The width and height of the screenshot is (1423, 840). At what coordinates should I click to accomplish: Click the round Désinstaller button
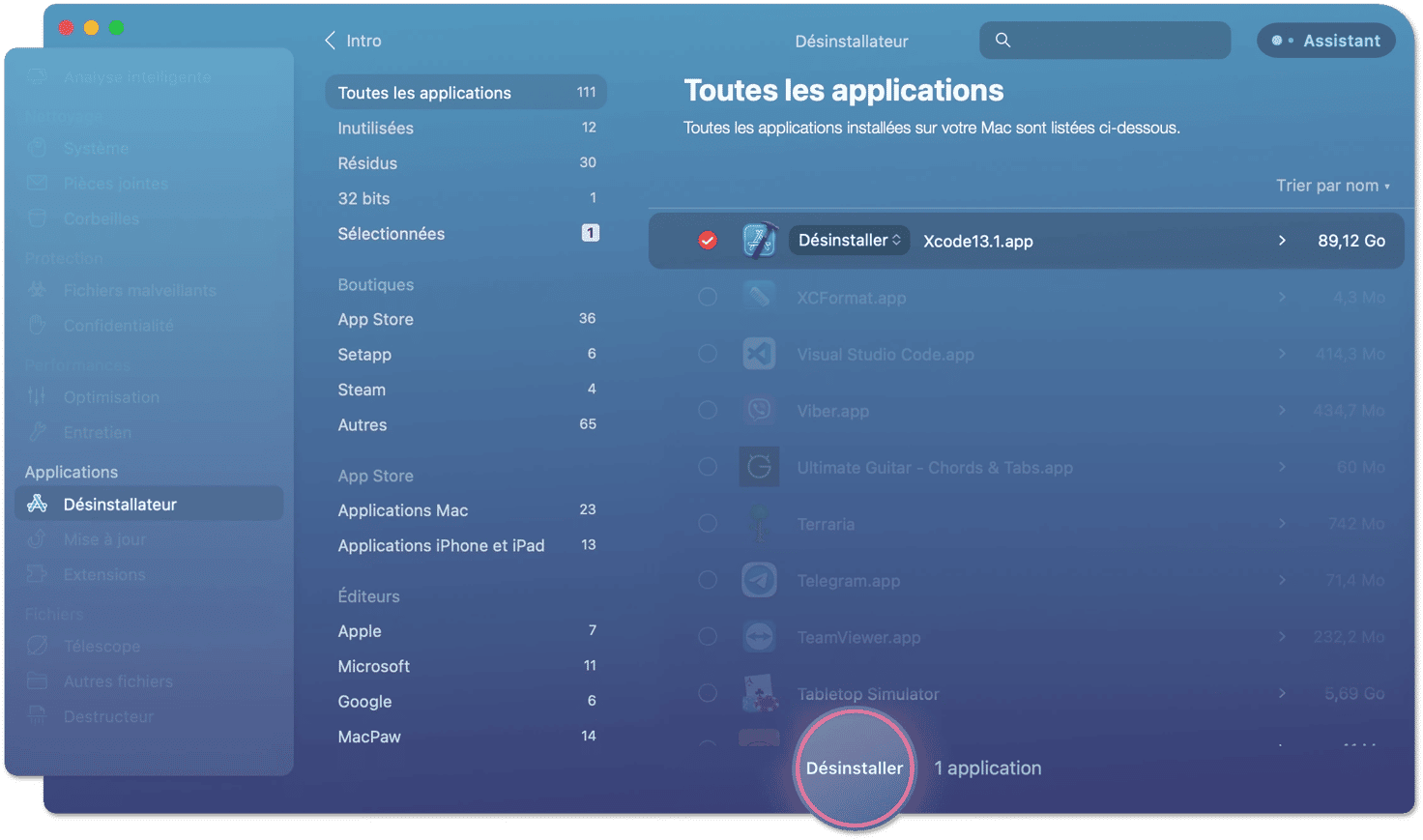[855, 768]
